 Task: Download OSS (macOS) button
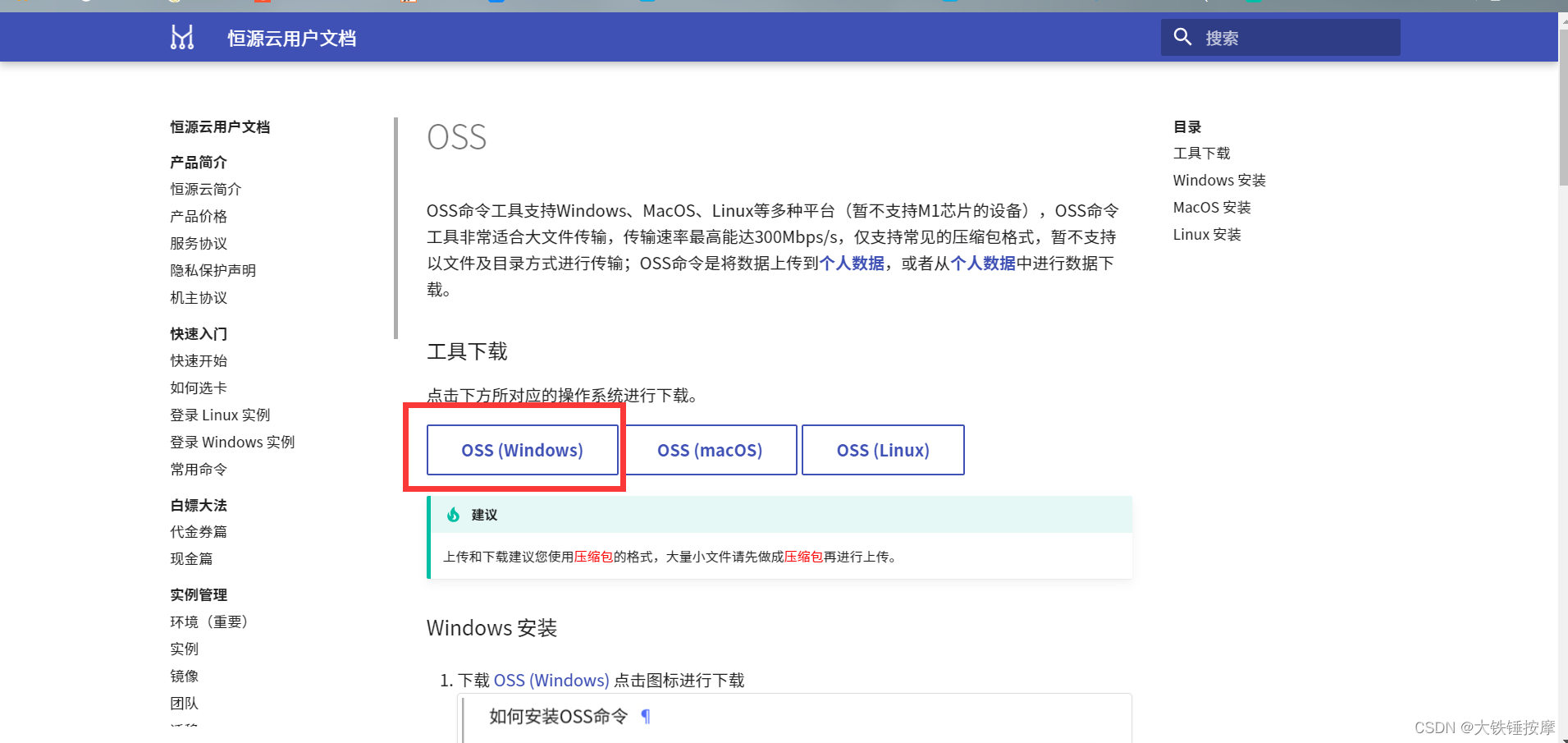click(x=710, y=450)
